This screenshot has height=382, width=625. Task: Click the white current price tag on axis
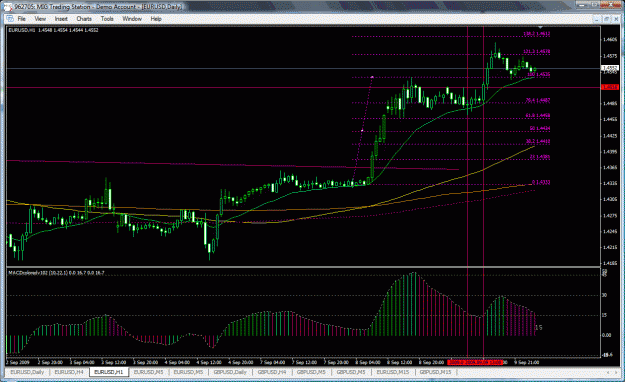pos(610,68)
